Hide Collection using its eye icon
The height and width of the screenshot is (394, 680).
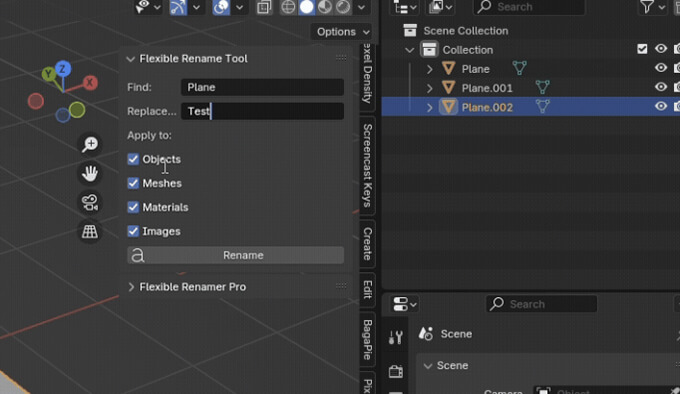tap(660, 49)
